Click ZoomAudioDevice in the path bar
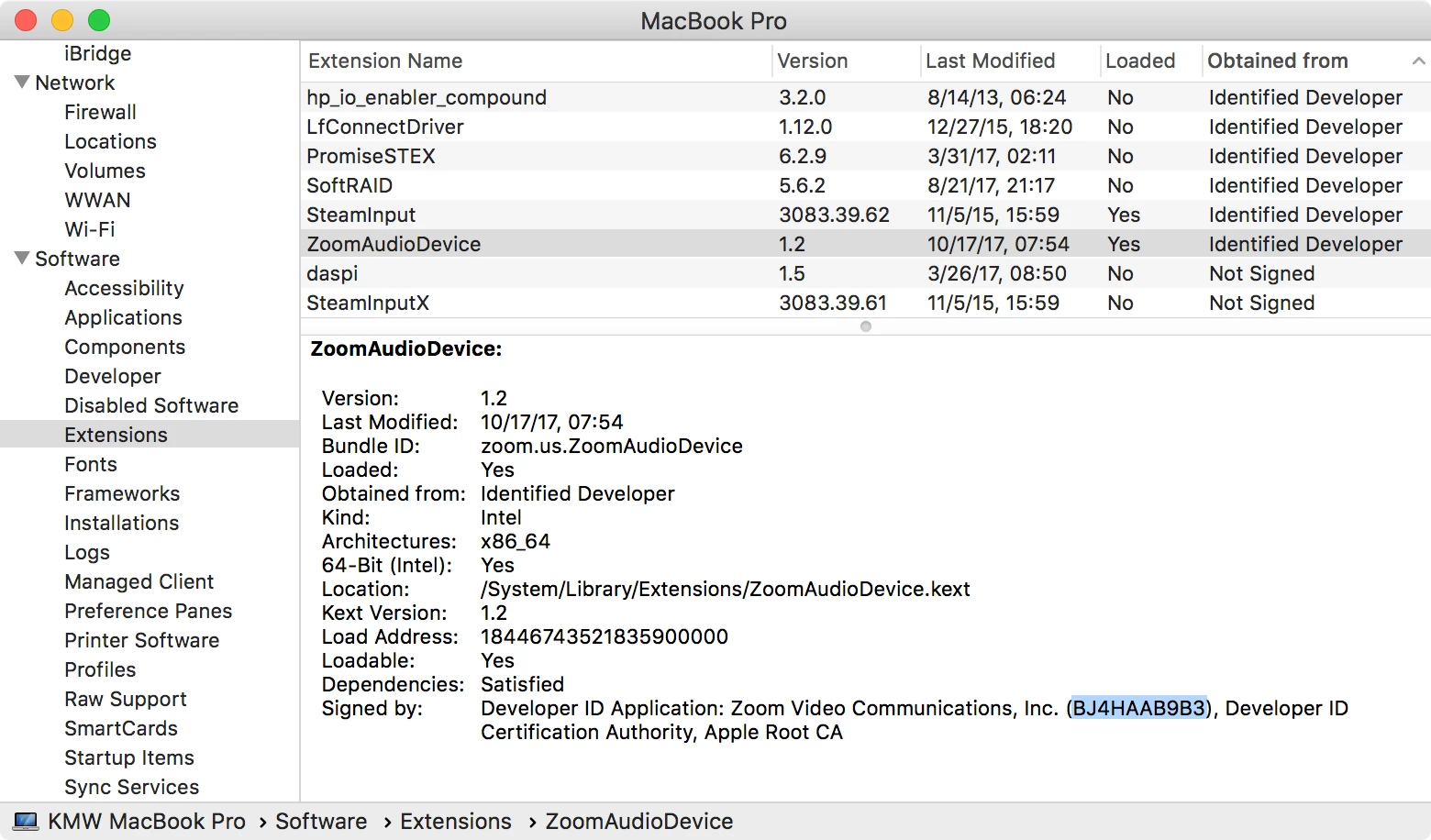 point(639,821)
